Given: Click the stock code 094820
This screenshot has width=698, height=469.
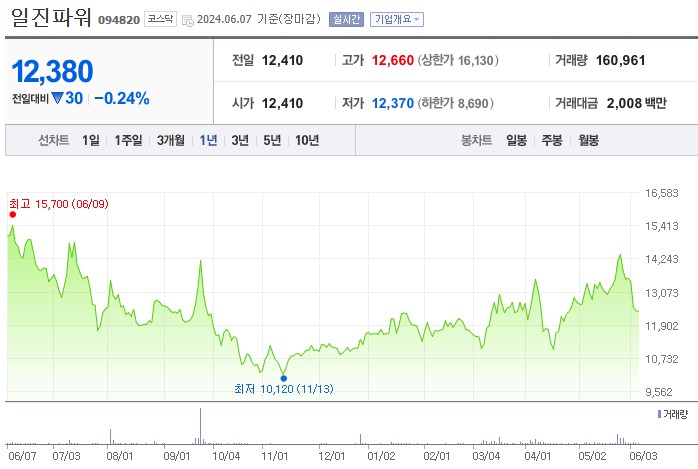Looking at the screenshot, I should point(119,20).
